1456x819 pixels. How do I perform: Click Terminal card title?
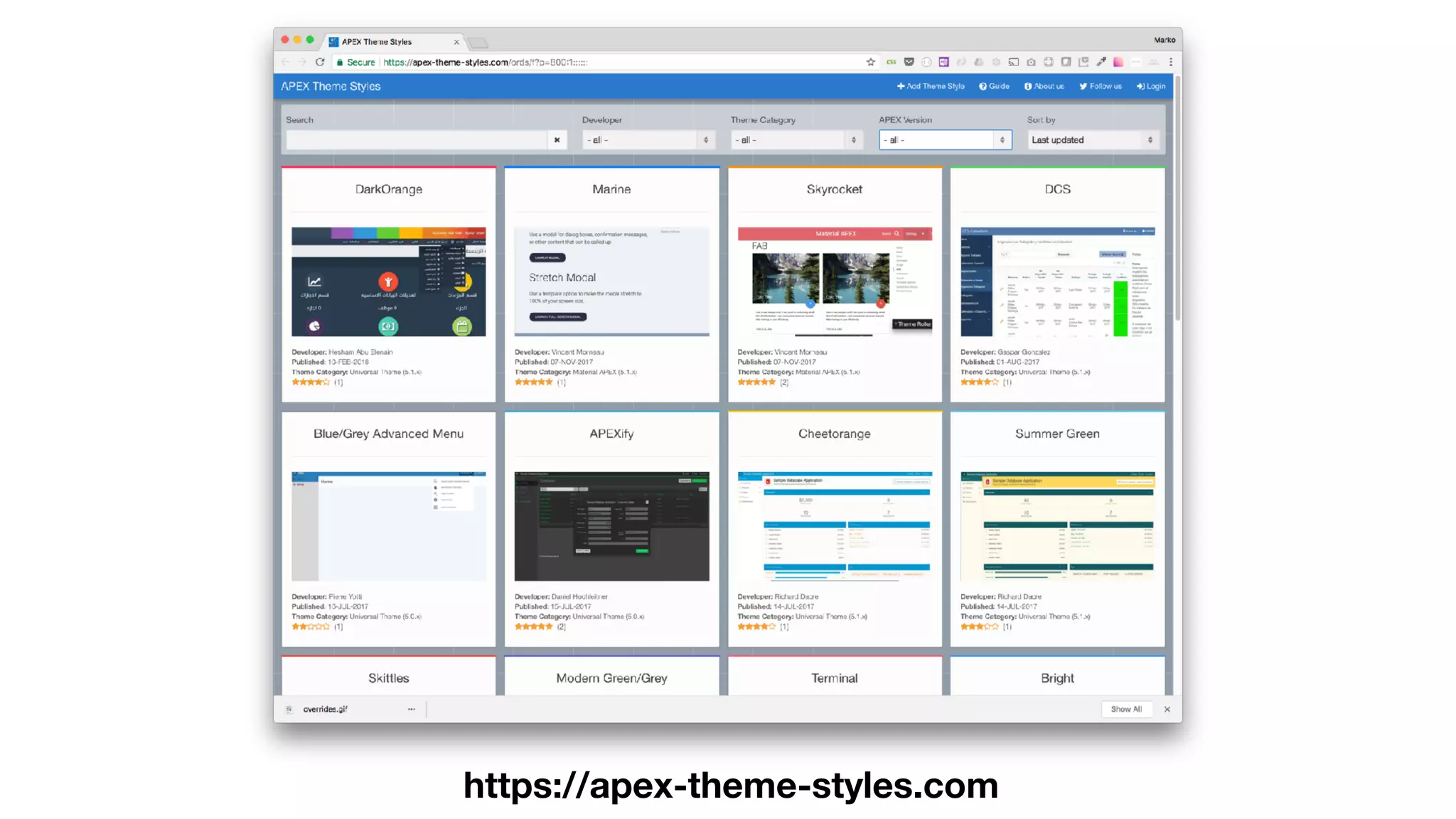[835, 678]
